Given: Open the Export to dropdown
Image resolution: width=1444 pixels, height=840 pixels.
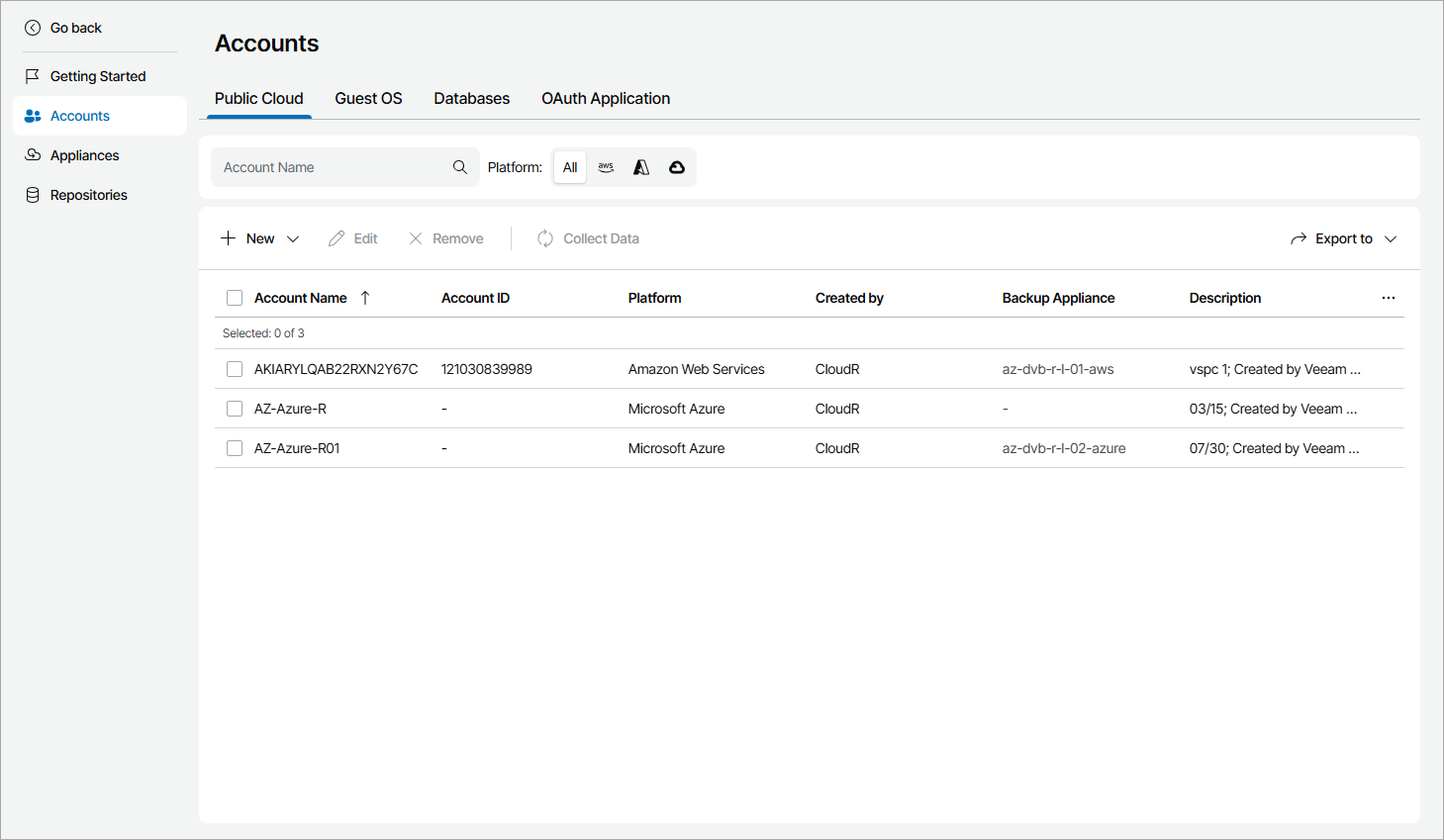Looking at the screenshot, I should [x=1344, y=238].
